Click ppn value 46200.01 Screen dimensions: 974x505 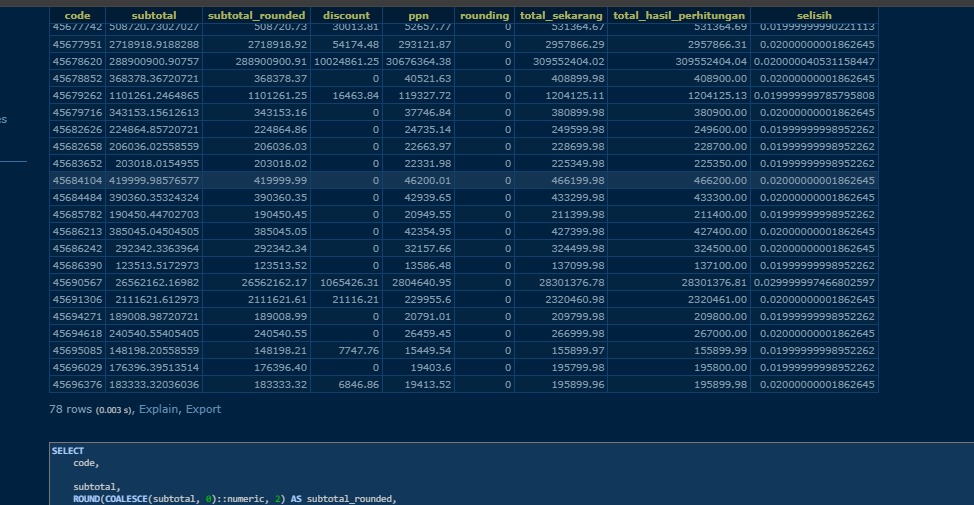click(x=419, y=181)
